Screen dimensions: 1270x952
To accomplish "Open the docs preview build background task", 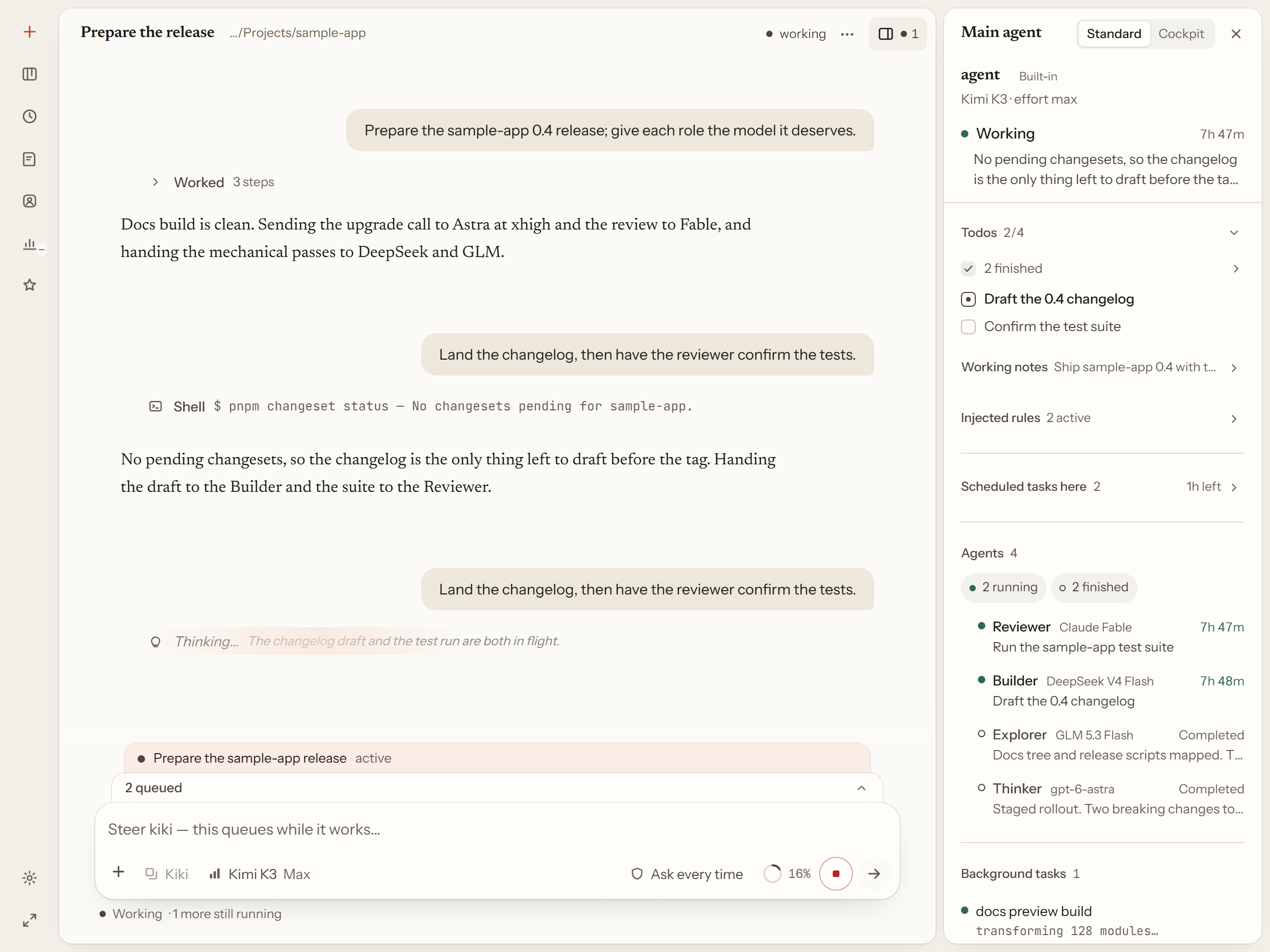I will [x=1102, y=920].
